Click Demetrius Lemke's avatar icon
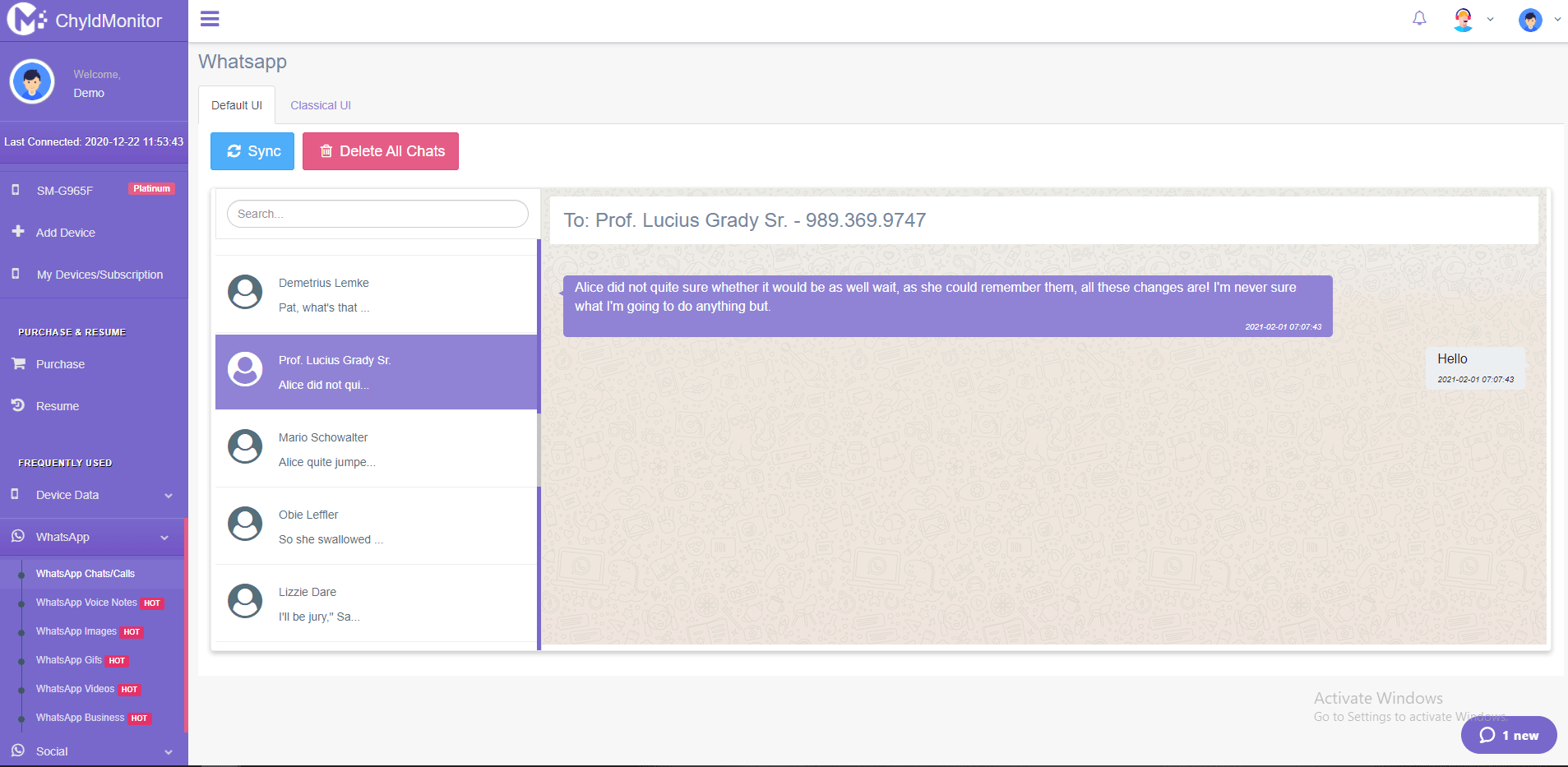Viewport: 1568px width, 767px height. coord(245,292)
